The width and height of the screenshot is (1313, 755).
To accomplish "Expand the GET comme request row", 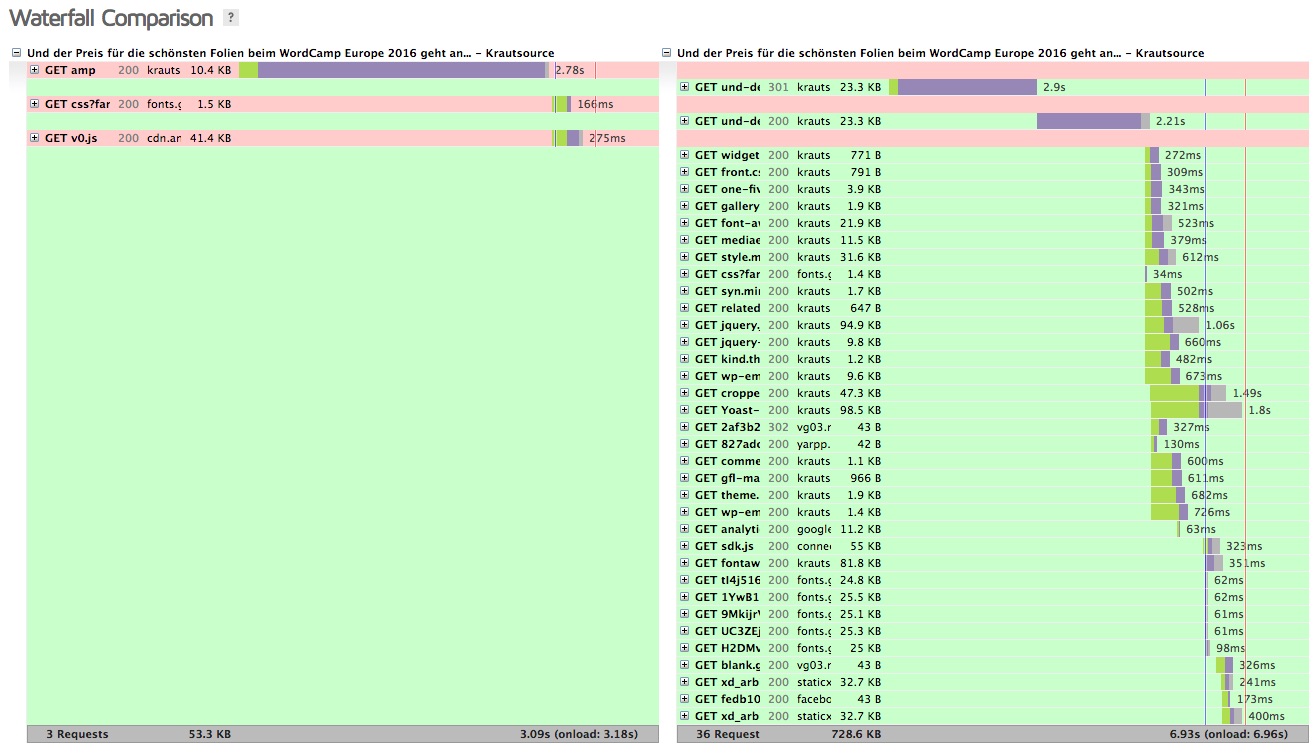I will click(685, 461).
